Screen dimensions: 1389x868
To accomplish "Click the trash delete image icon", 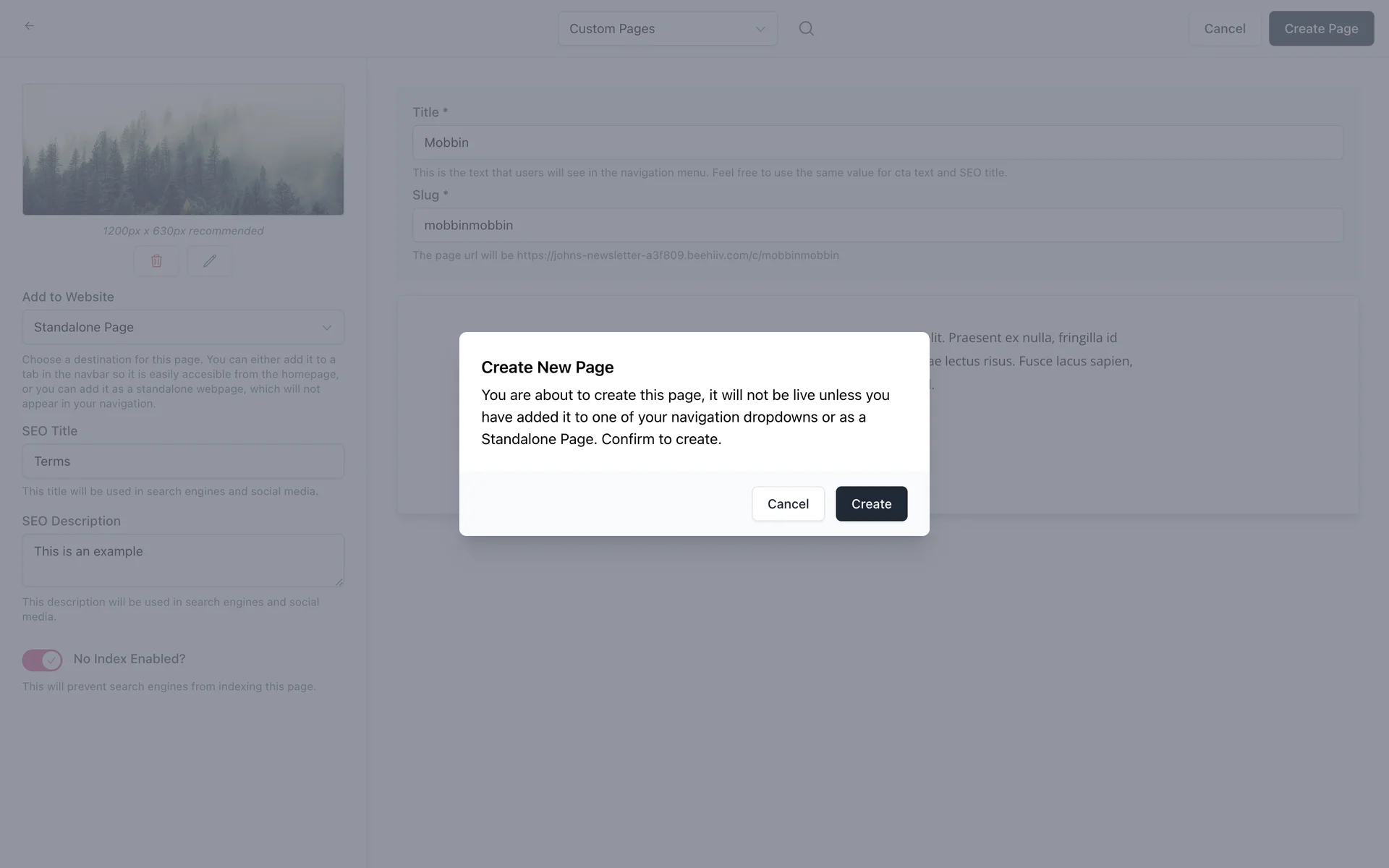I will click(156, 261).
